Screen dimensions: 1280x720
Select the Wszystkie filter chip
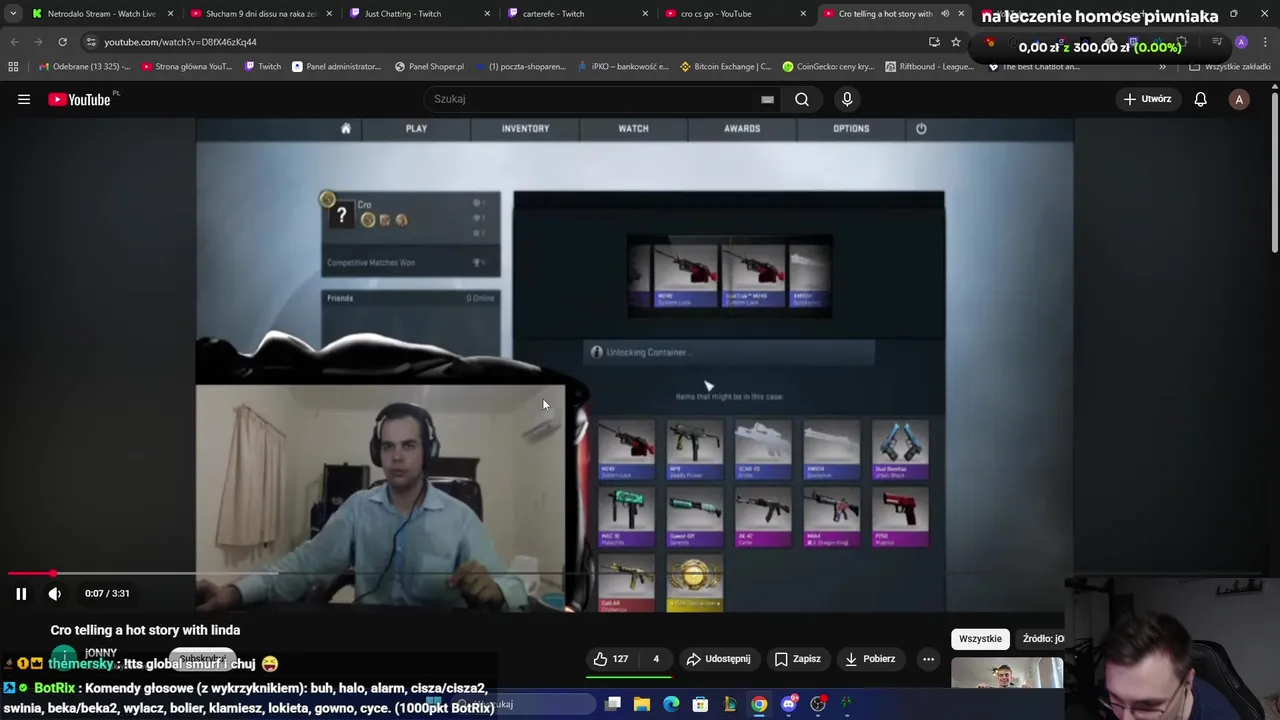click(980, 638)
